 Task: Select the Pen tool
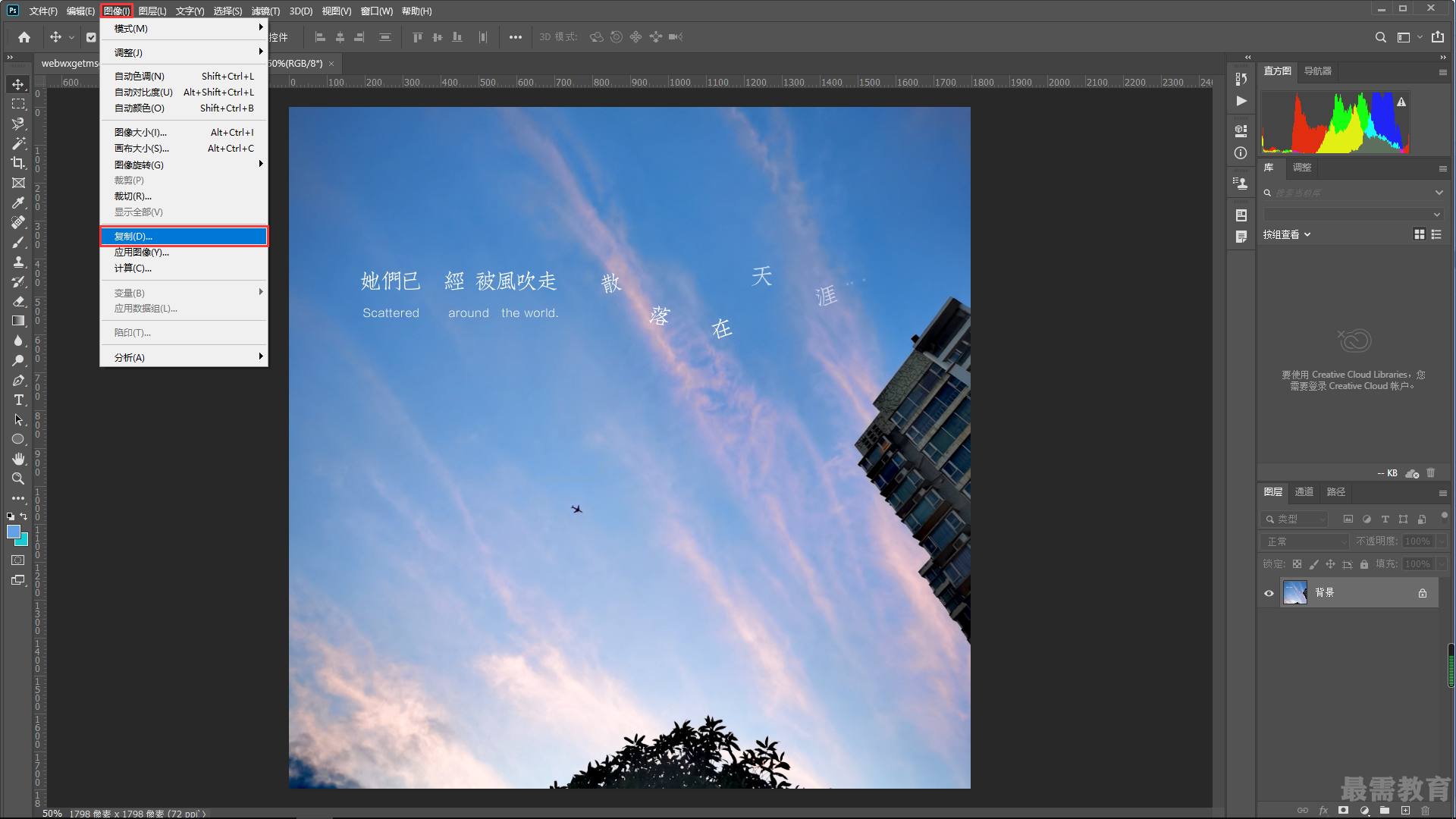click(18, 380)
